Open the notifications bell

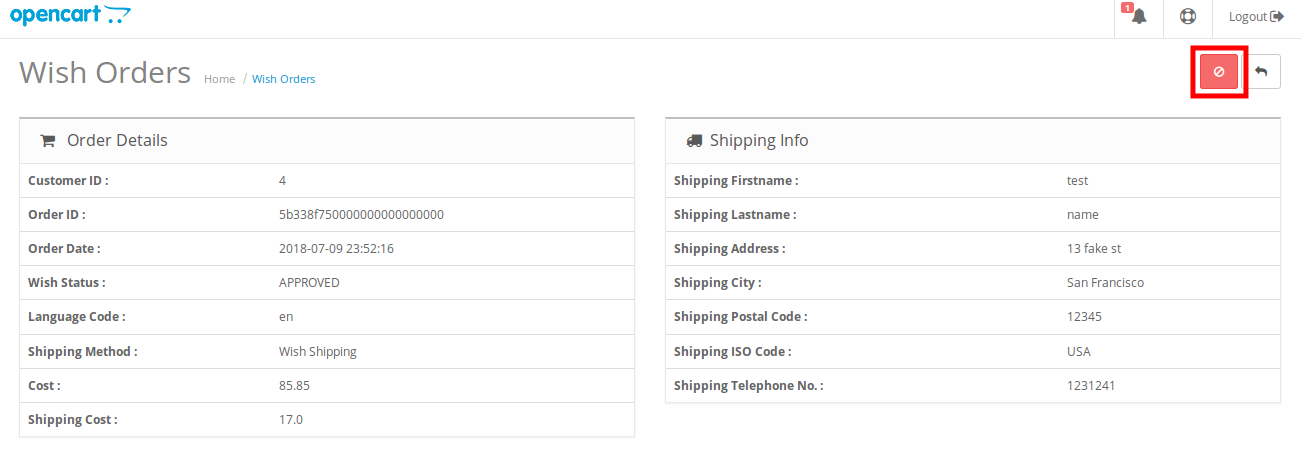[x=1139, y=17]
